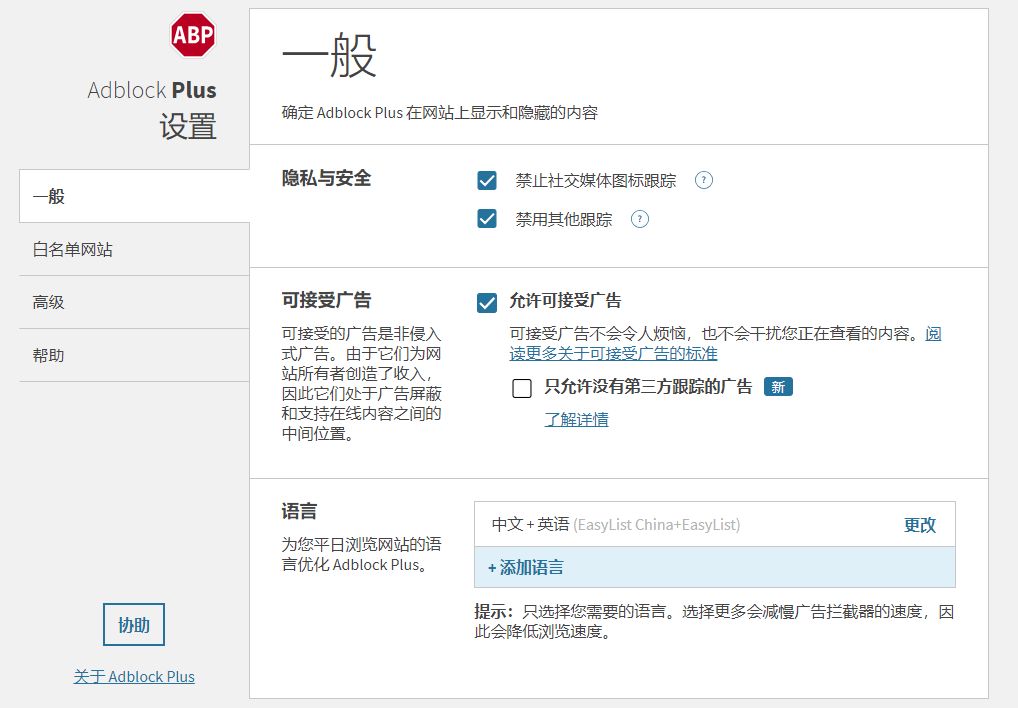Select the 一般 sidebar tab
Image resolution: width=1018 pixels, height=708 pixels.
tap(134, 196)
